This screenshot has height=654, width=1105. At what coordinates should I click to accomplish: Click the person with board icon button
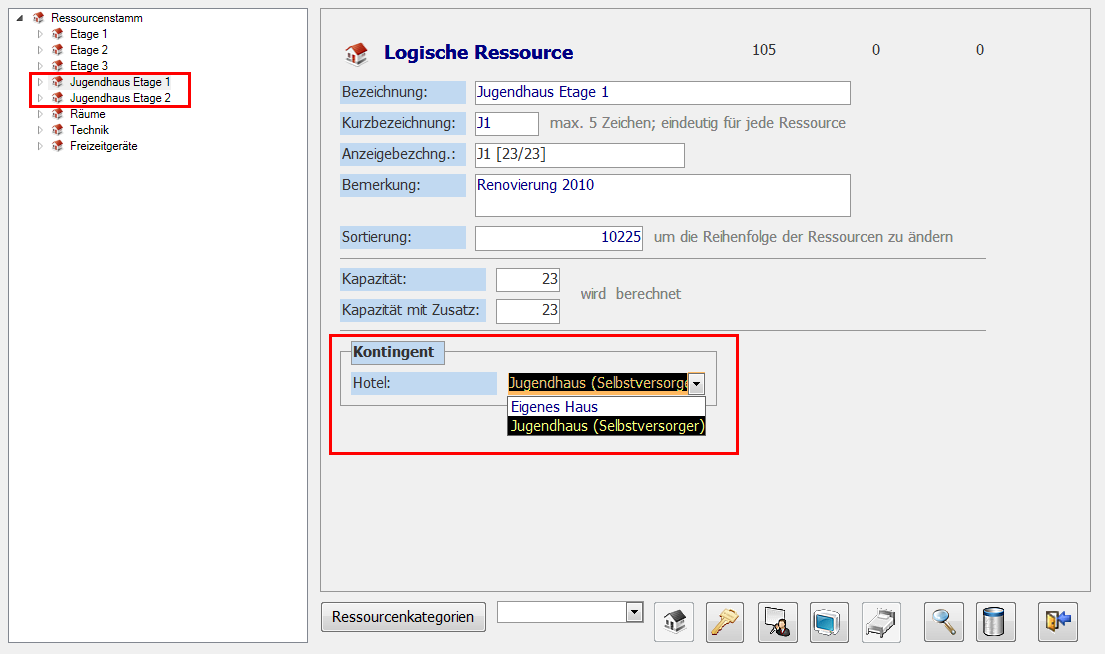pos(778,622)
